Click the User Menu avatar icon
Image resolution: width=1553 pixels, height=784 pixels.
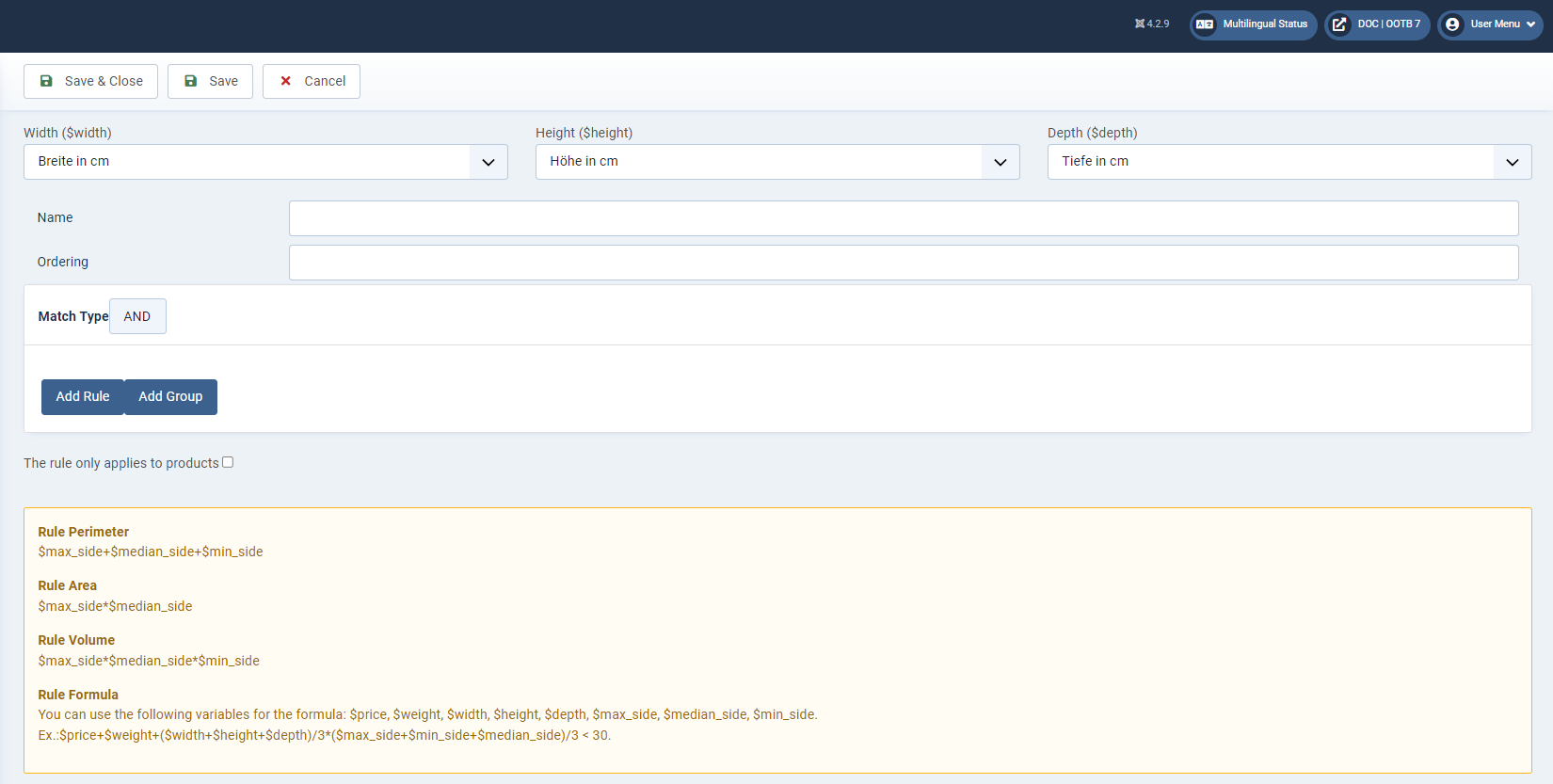tap(1452, 24)
